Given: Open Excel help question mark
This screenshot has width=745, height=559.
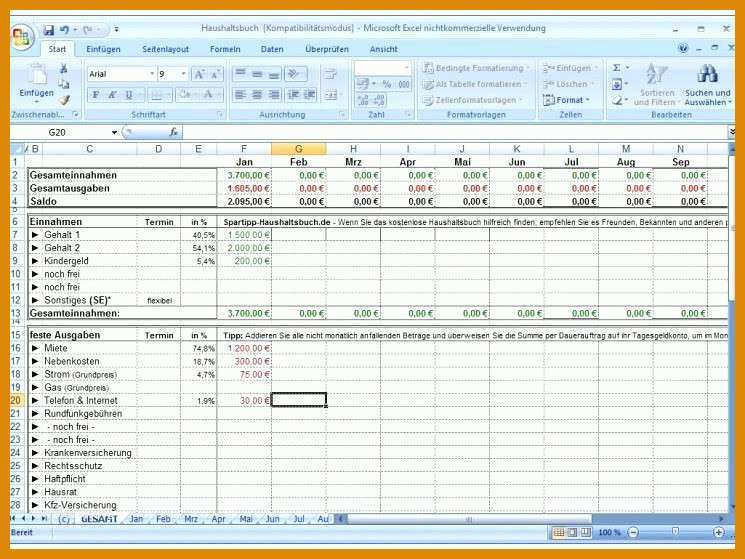Looking at the screenshot, I should click(x=683, y=48).
